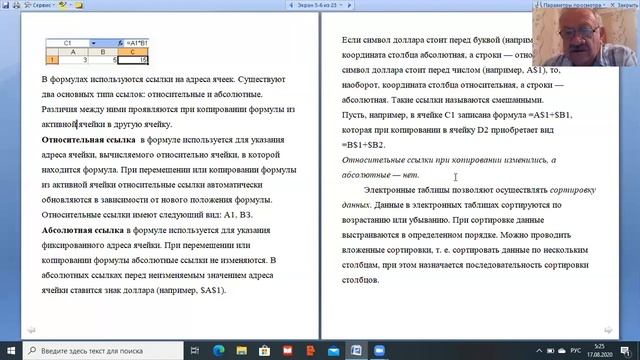The height and width of the screenshot is (360, 640).
Task: Open the red app icon on taskbar
Action: pyautogui.click(x=288, y=351)
